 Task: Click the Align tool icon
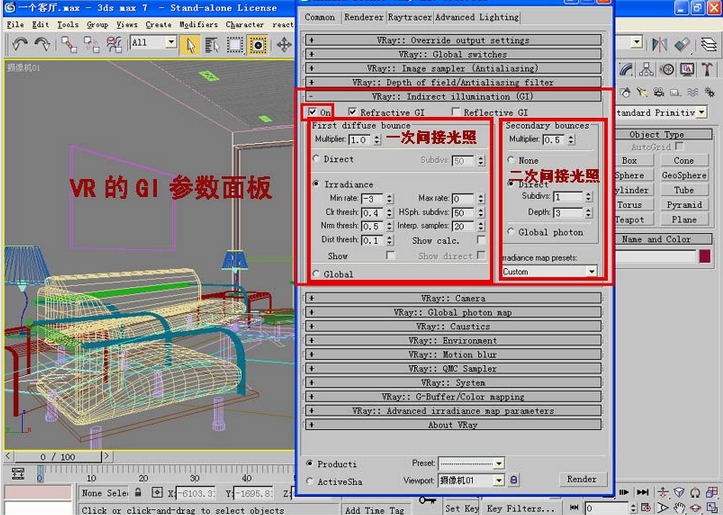(682, 44)
